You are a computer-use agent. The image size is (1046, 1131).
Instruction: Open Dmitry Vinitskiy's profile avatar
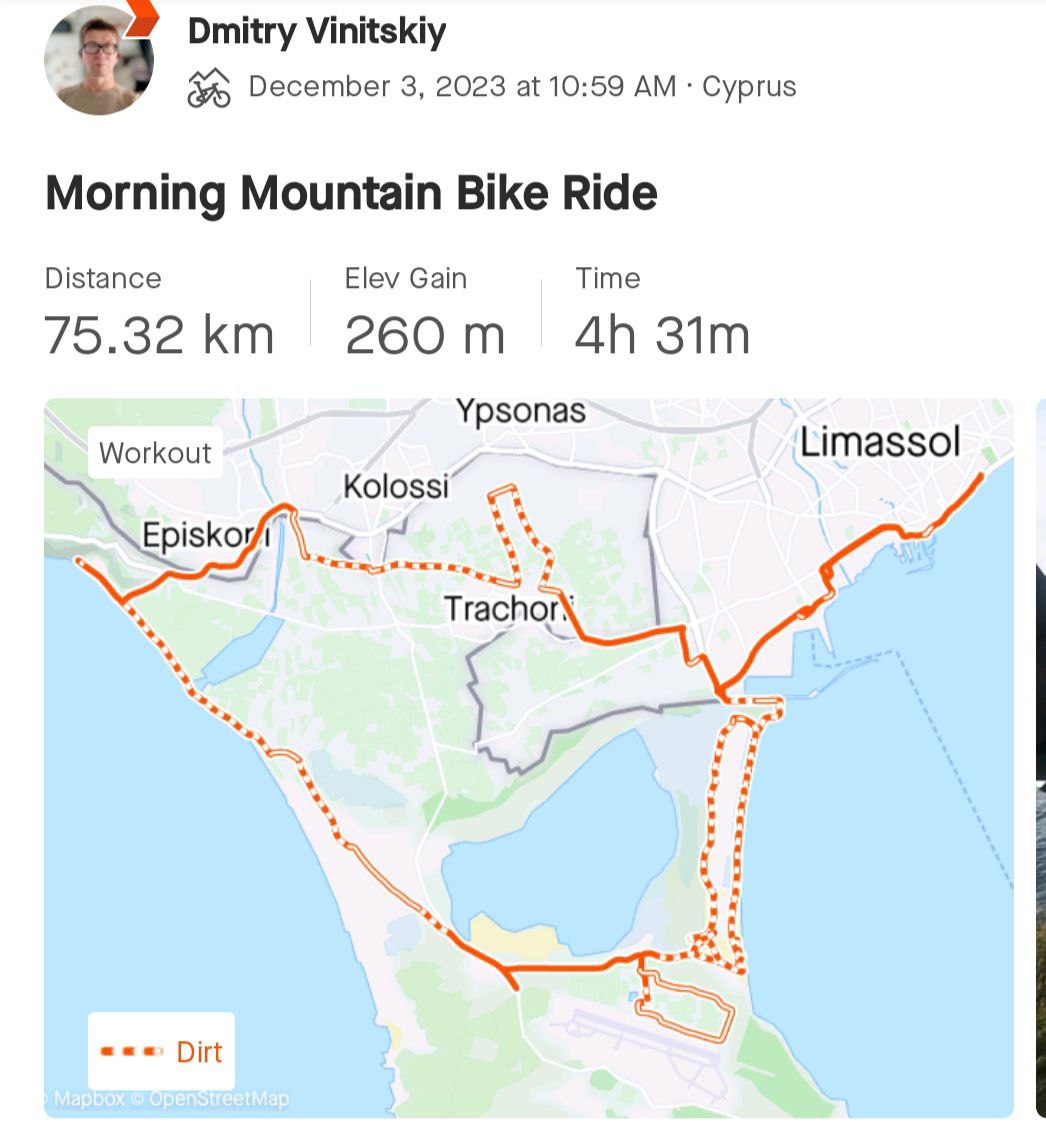98,62
